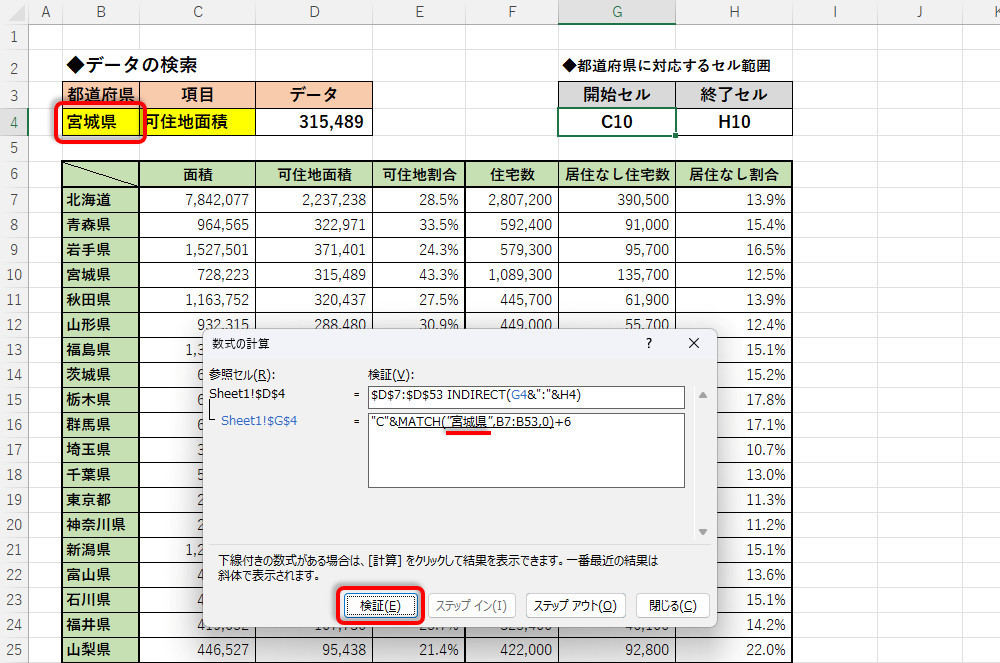
Task: Select row 10 by its row header
Action: click(14, 274)
